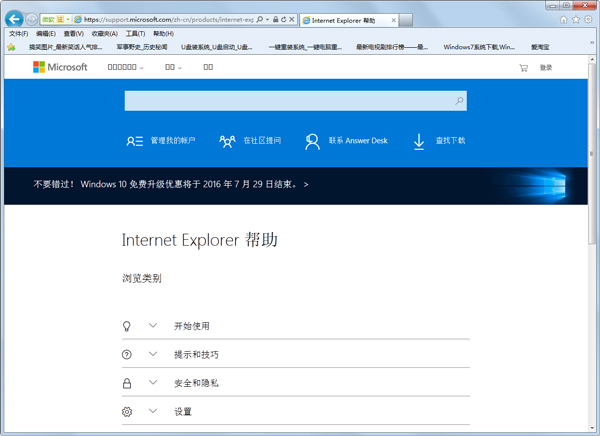This screenshot has height=436, width=600.
Task: Expand the 开始使用 section
Action: [x=153, y=326]
